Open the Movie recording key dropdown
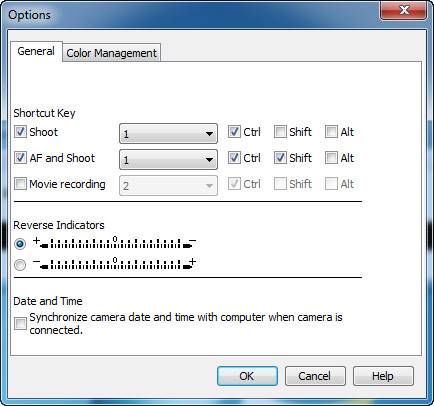The height and width of the screenshot is (406, 434). [x=168, y=185]
